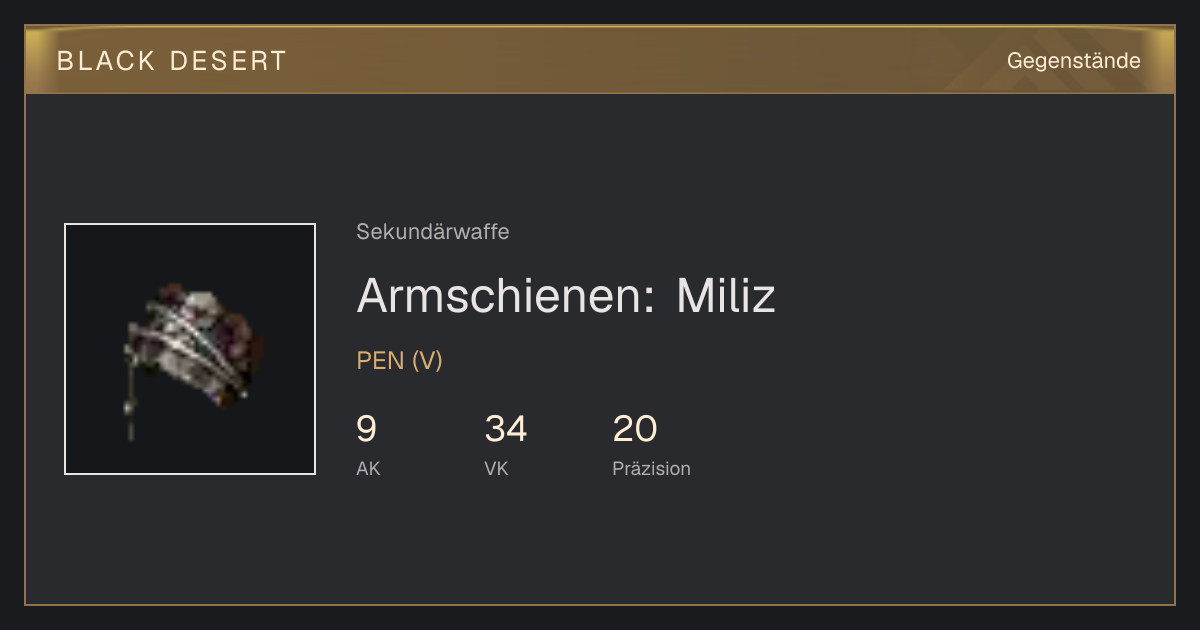Click the VK stat label

tap(496, 468)
